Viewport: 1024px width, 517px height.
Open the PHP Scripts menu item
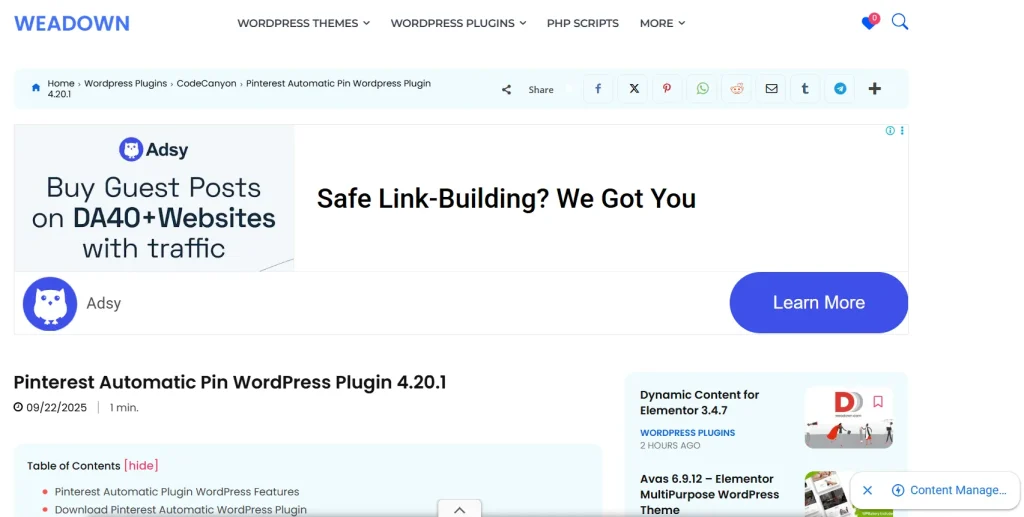(582, 23)
